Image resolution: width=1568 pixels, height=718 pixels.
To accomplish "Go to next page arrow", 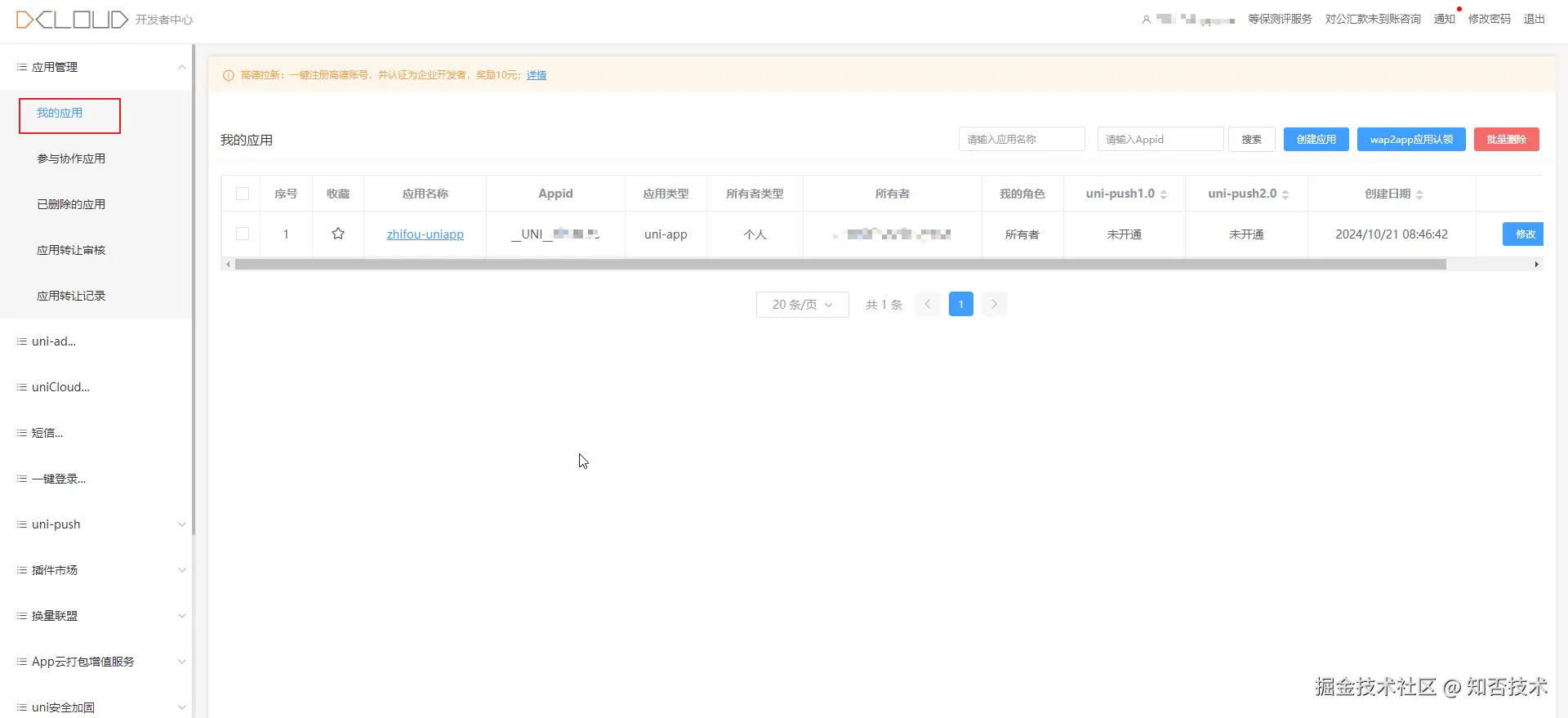I will tap(994, 304).
